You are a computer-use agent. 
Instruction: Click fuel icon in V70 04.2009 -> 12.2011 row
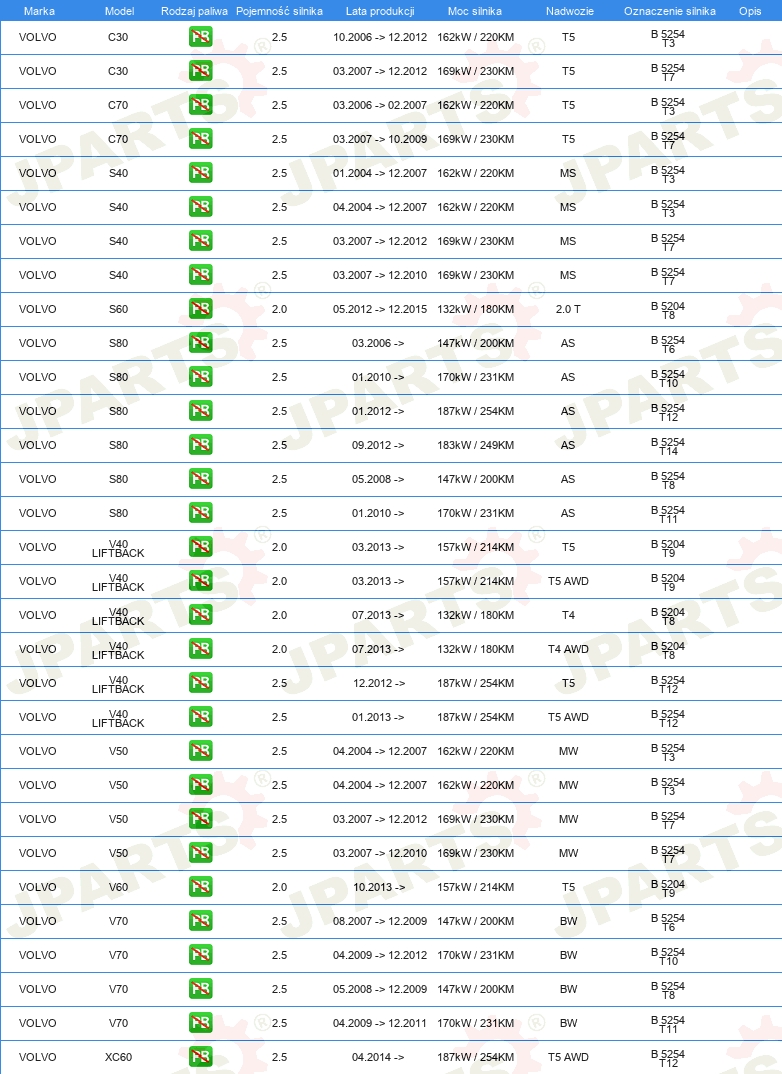pos(201,1023)
